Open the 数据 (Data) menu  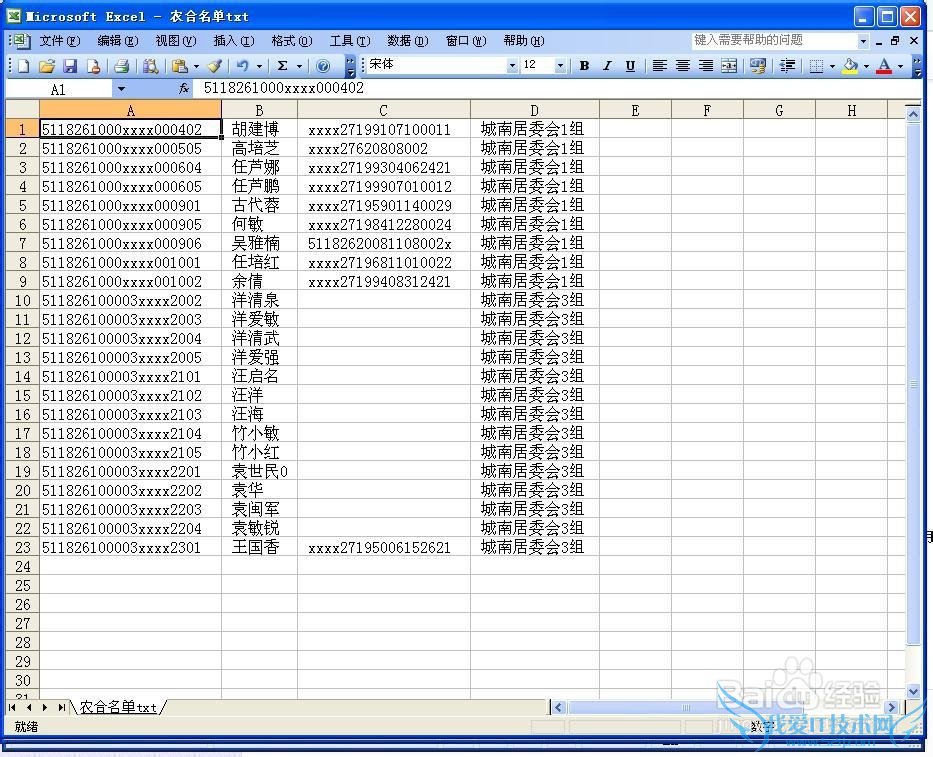[x=406, y=41]
